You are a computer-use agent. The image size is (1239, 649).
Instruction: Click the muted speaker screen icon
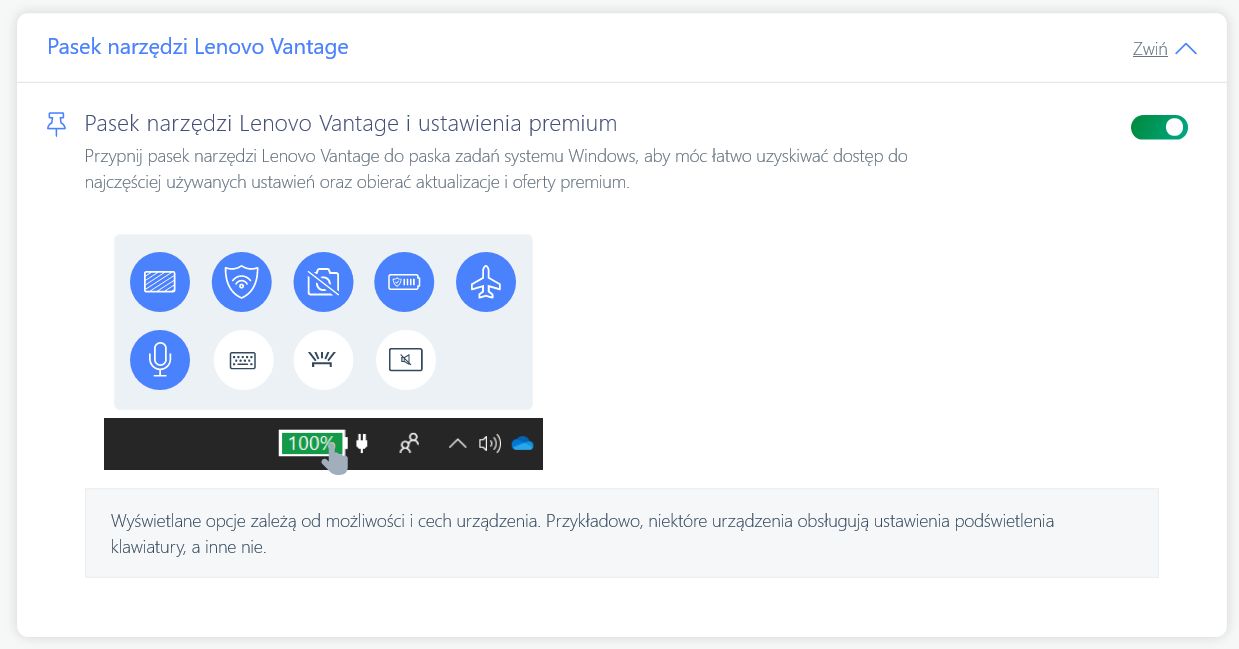coord(405,360)
